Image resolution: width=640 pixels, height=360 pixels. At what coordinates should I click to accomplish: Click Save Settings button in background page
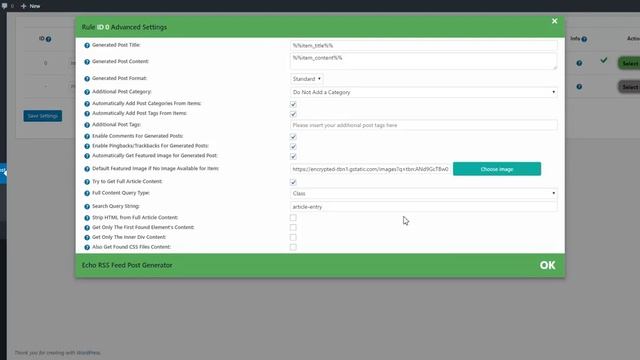[x=43, y=116]
